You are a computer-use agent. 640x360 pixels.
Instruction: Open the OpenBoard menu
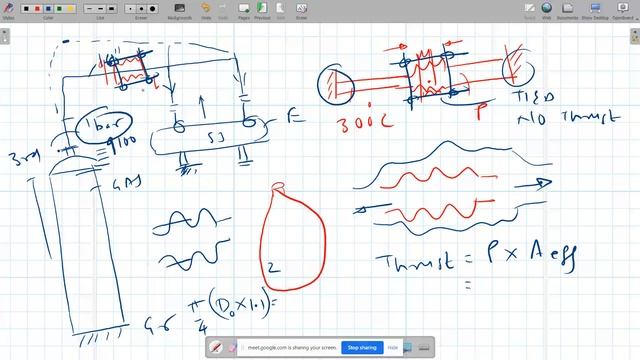coord(623,10)
